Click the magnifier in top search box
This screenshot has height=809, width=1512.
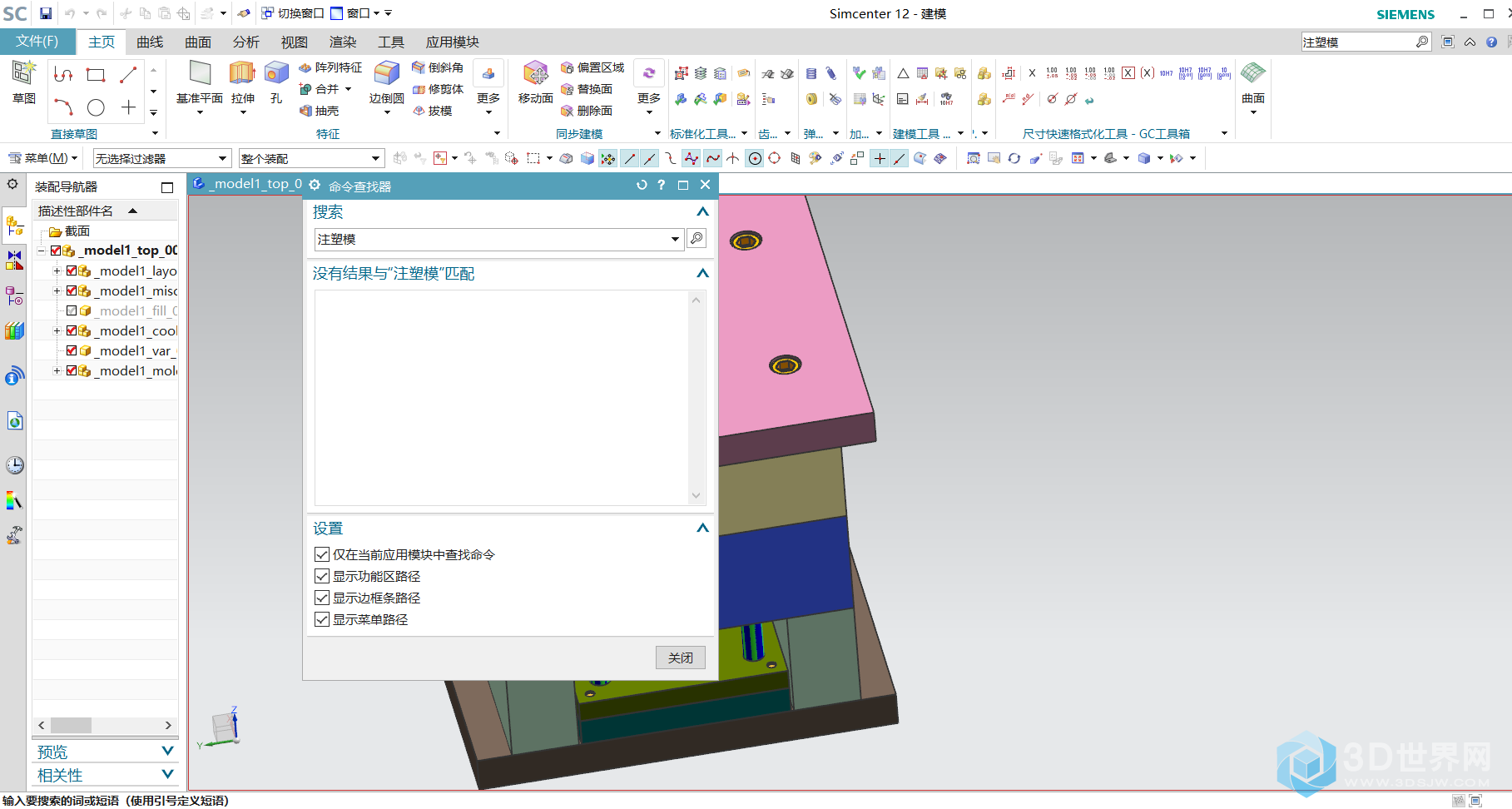point(1421,42)
